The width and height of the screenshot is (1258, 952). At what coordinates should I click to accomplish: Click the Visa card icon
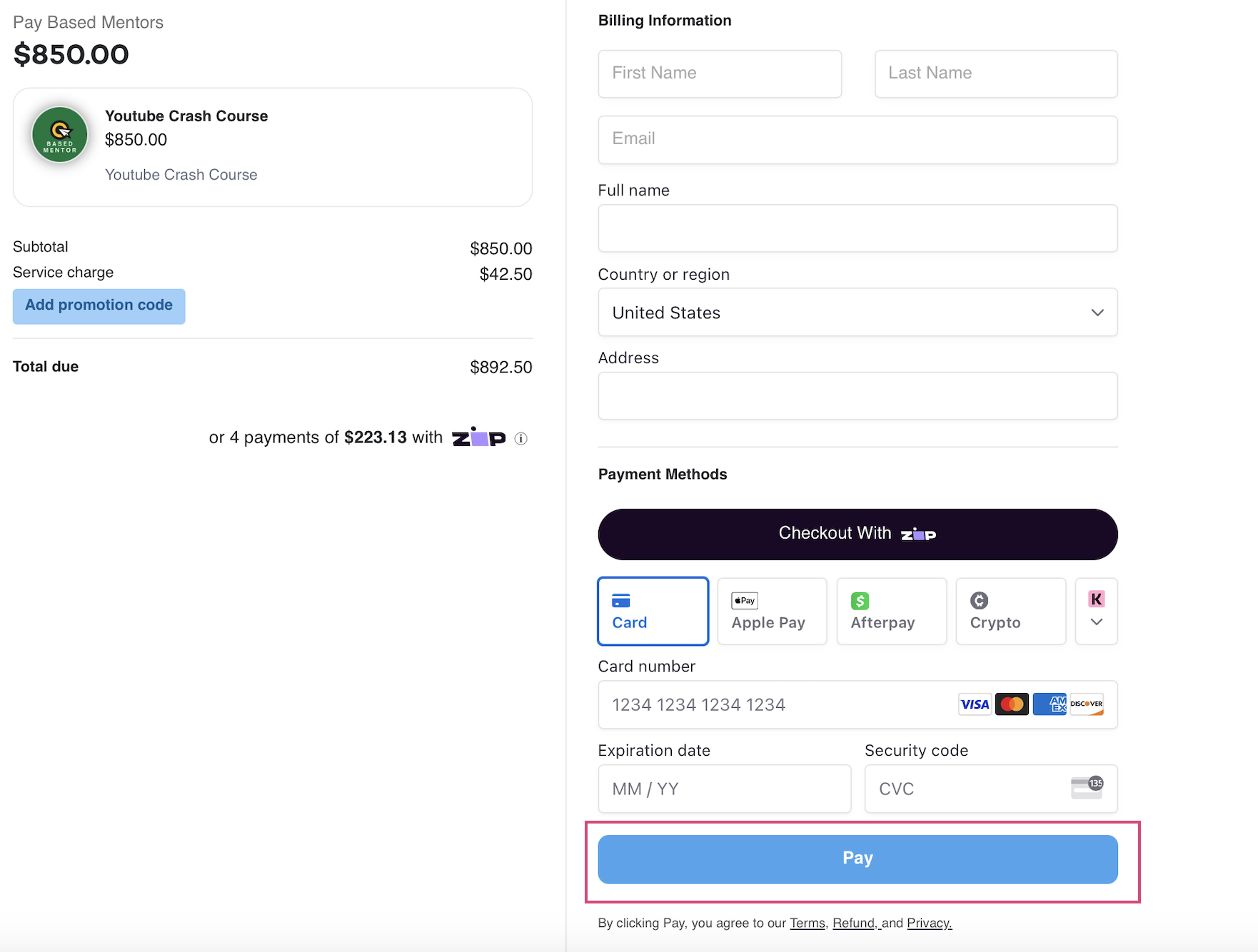pyautogui.click(x=975, y=704)
